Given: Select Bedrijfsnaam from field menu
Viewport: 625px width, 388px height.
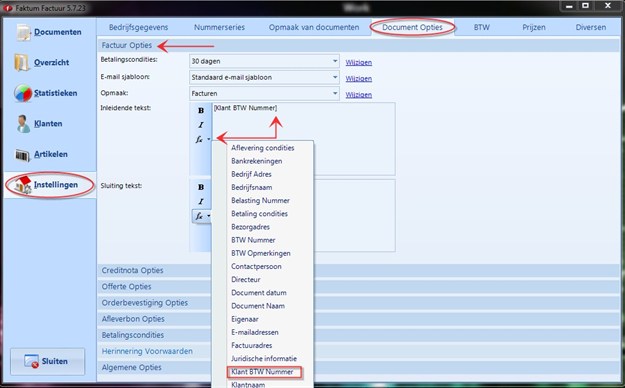Looking at the screenshot, I should (252, 187).
